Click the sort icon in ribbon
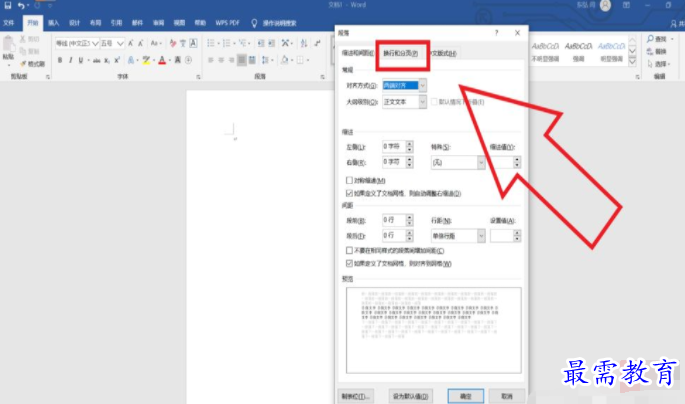 pos(304,43)
